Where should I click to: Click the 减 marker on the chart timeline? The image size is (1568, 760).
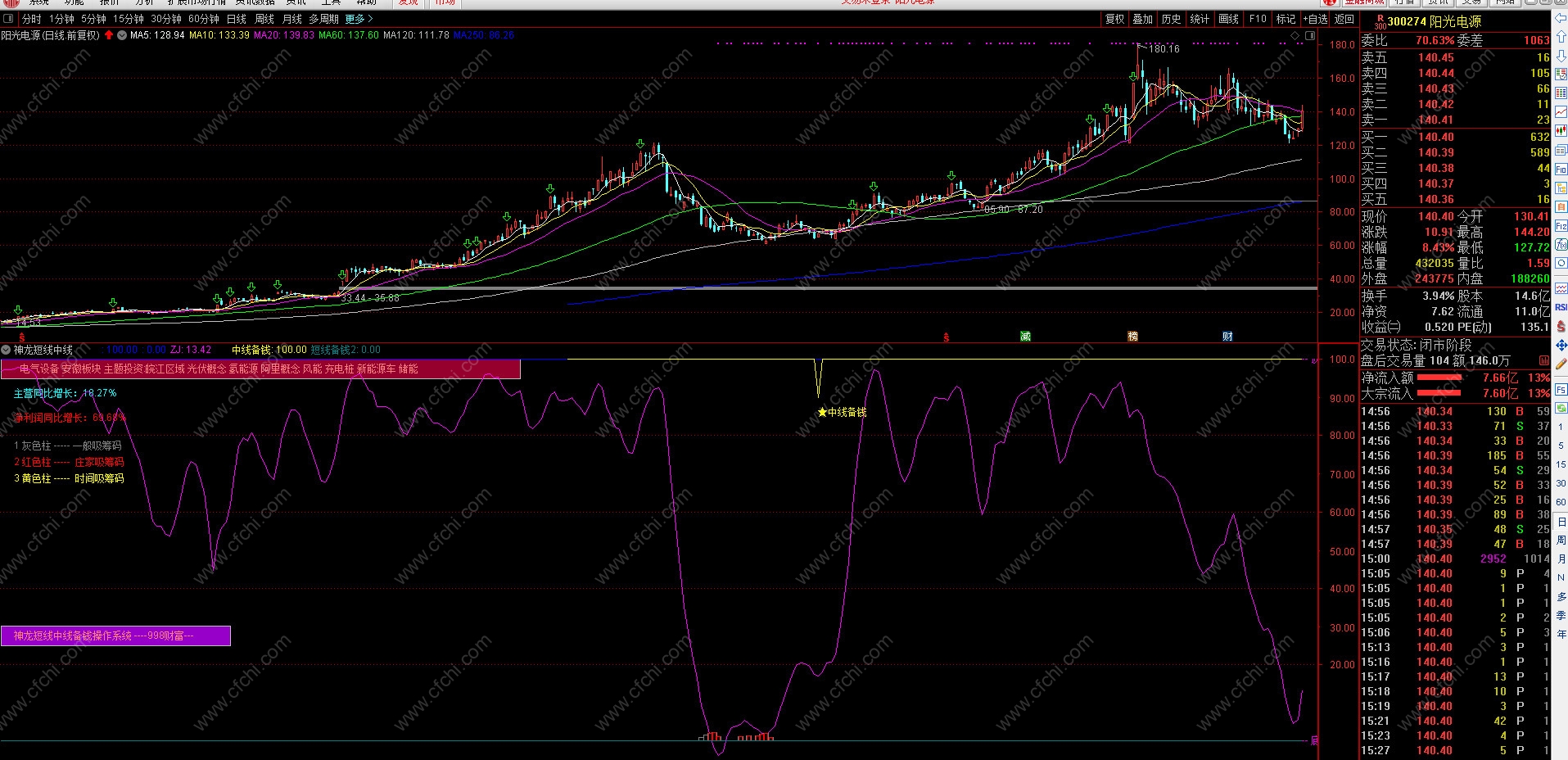(x=1025, y=337)
